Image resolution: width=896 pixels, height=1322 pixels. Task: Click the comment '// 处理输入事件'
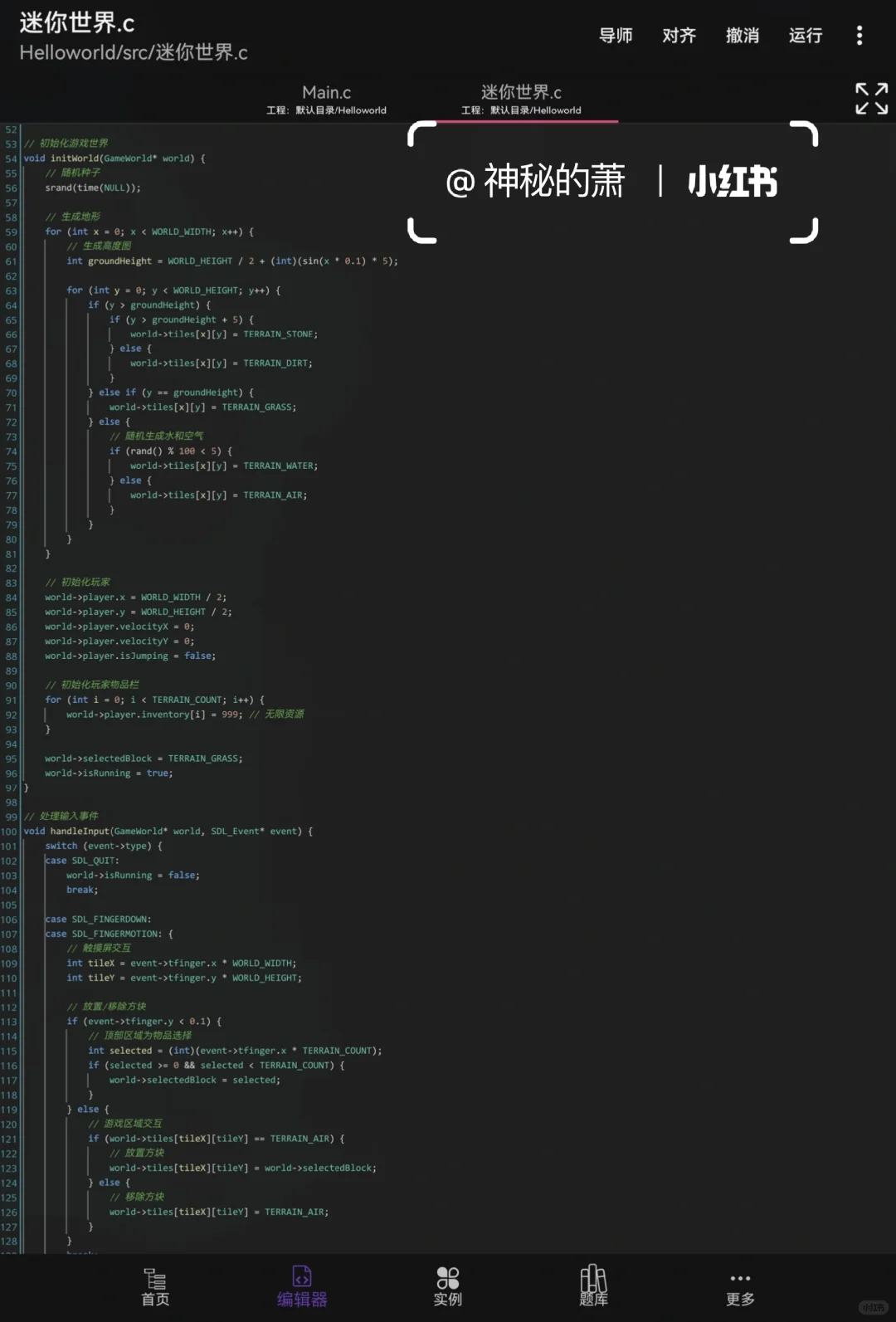(x=61, y=817)
